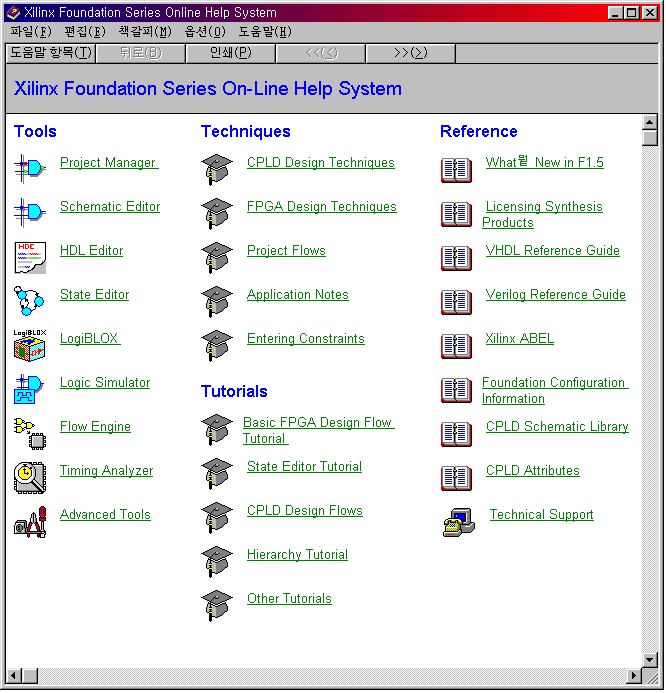Click the HDL Editor document icon
The width and height of the screenshot is (666, 693).
point(30,257)
